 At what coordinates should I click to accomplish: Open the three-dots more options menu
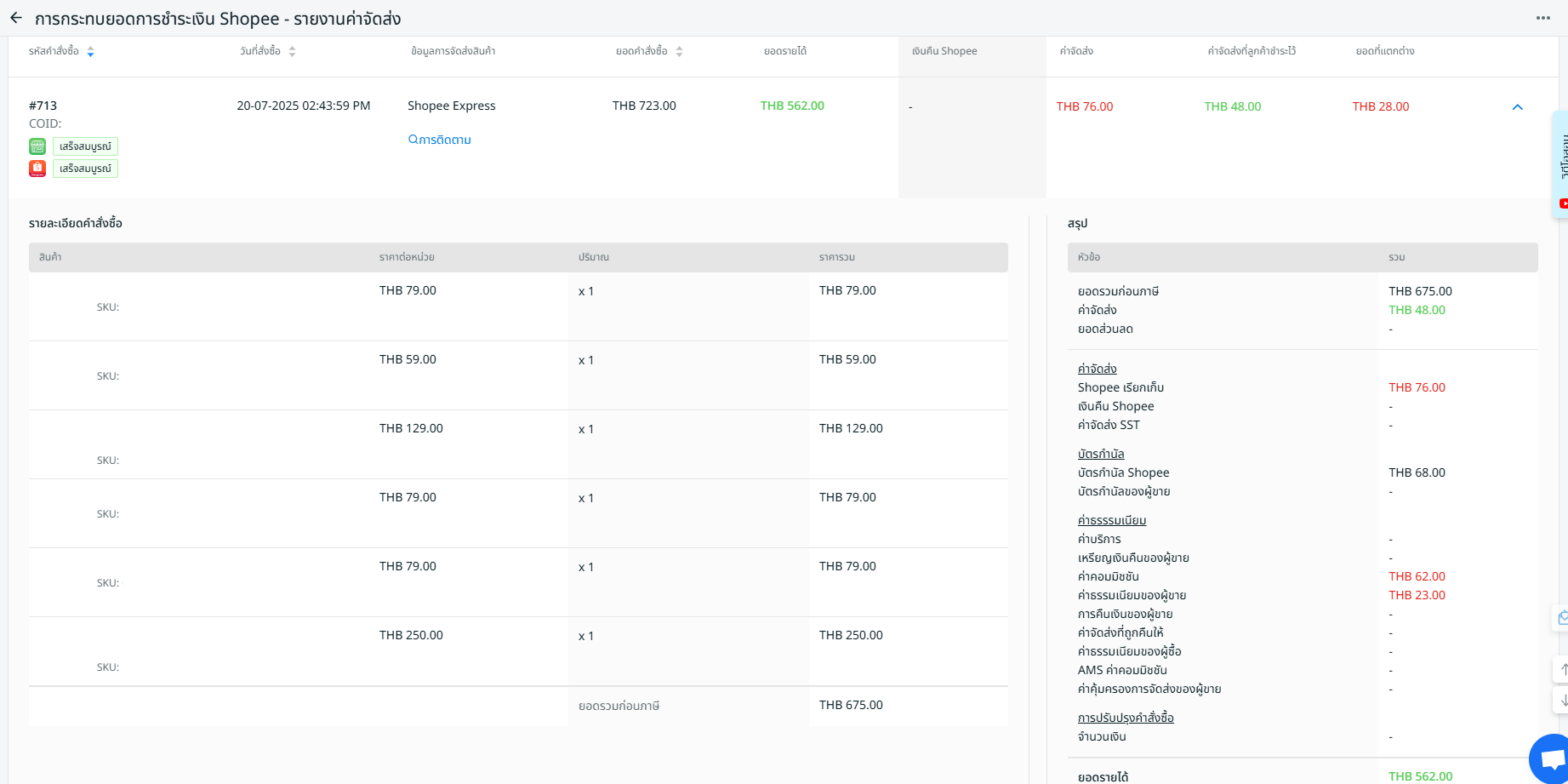coord(1542,18)
